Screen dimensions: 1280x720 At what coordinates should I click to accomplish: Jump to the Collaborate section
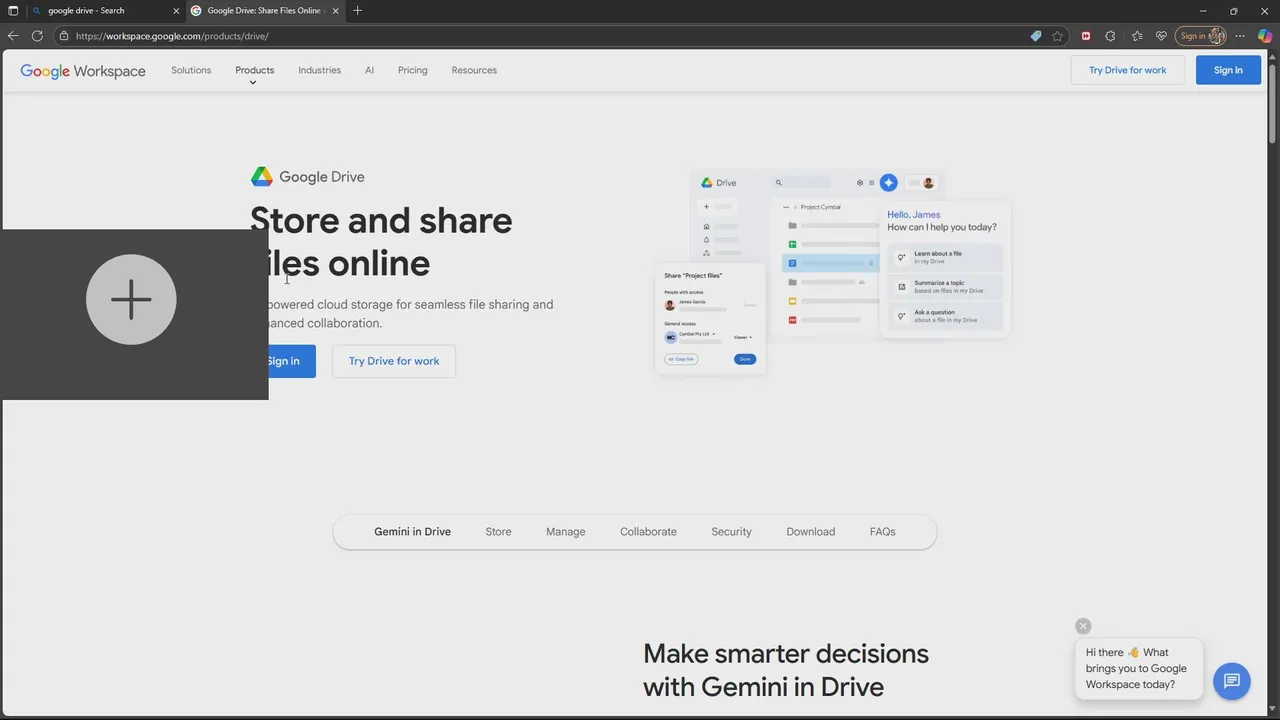[648, 532]
